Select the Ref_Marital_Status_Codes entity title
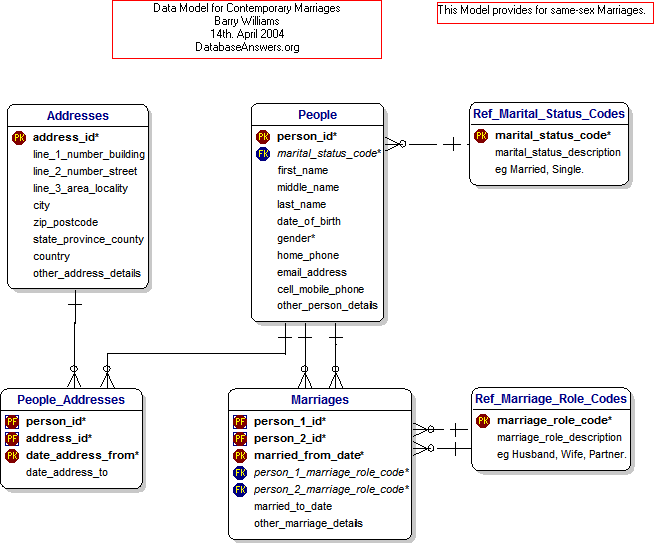The width and height of the screenshot is (659, 545). tap(549, 114)
